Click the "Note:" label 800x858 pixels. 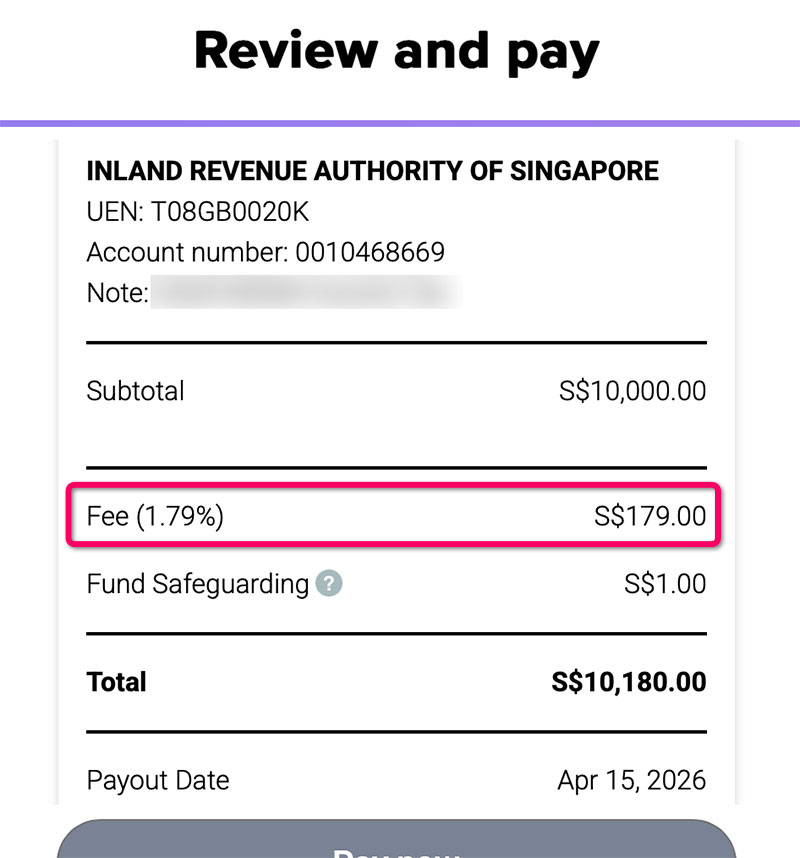pos(117,293)
